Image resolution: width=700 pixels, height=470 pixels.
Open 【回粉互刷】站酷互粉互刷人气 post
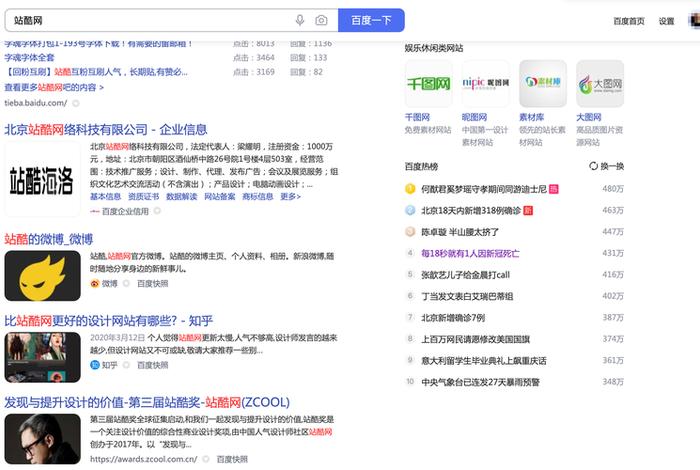coord(96,72)
